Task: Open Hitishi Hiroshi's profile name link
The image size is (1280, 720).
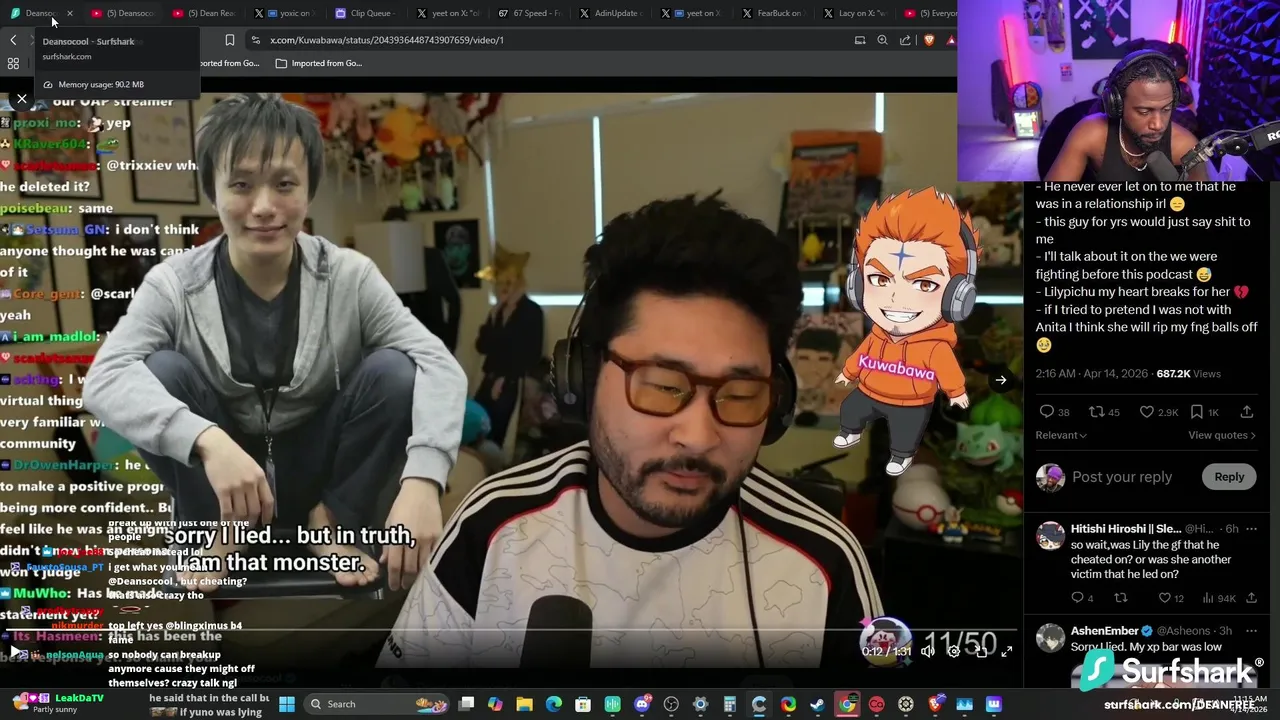Action: [x=1126, y=528]
